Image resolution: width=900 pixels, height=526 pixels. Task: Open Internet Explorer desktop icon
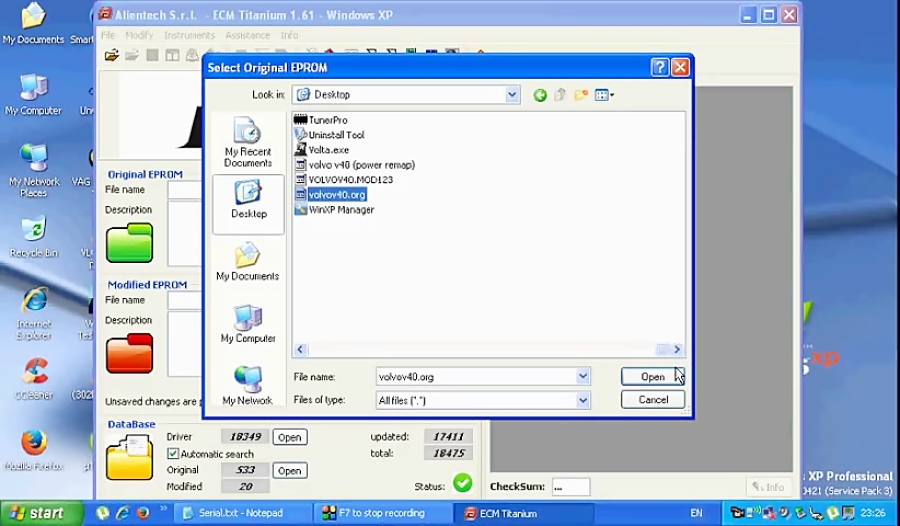[34, 314]
